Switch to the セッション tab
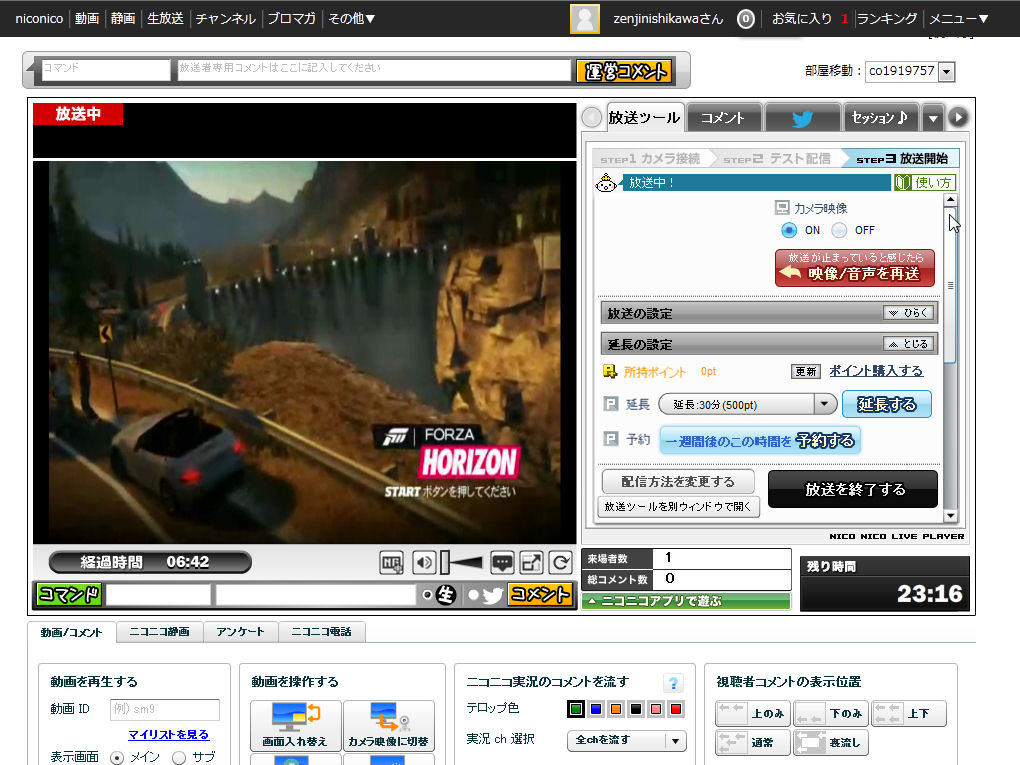The height and width of the screenshot is (765, 1020). pos(879,118)
